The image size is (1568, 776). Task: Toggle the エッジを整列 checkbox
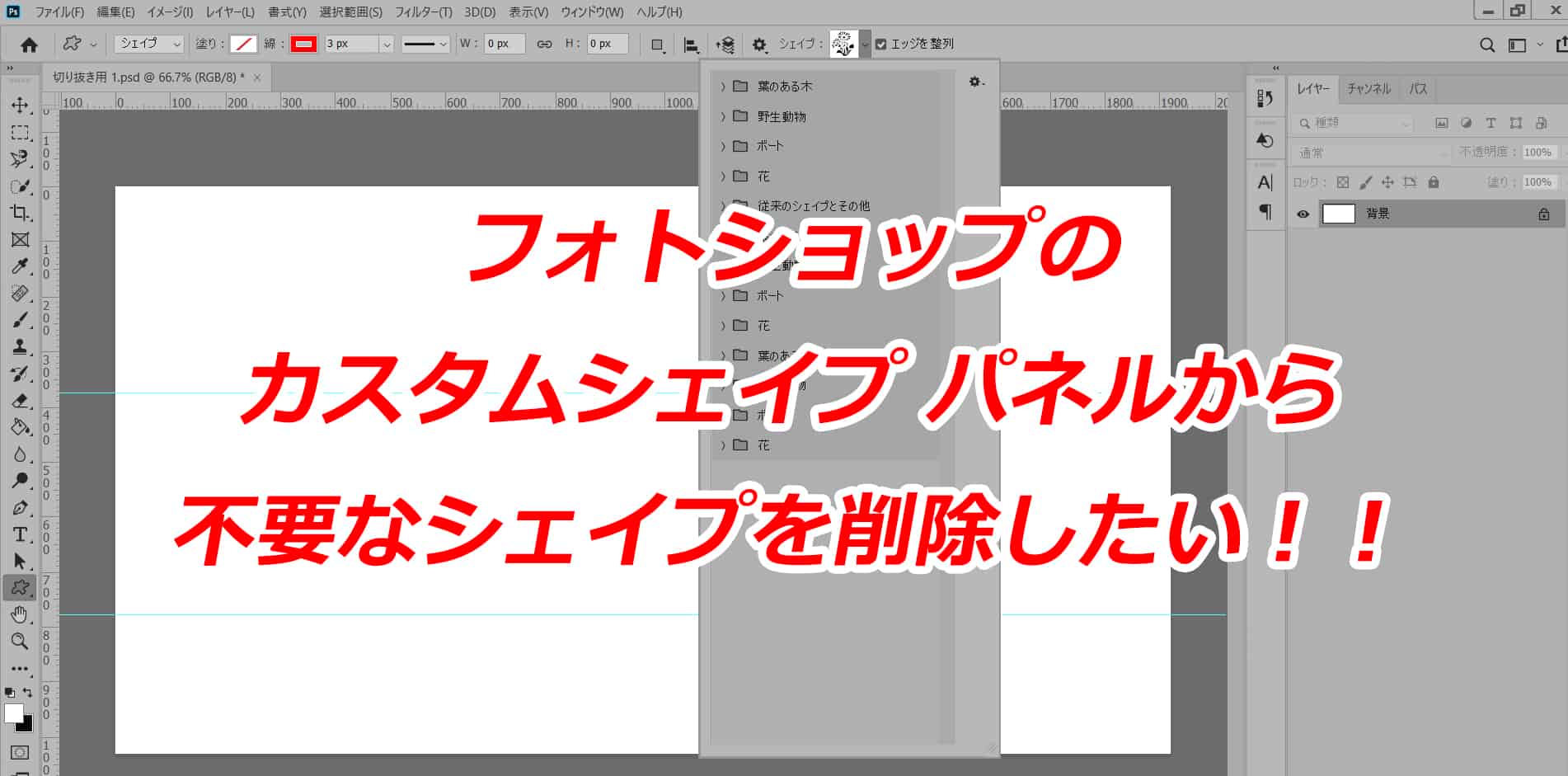880,45
